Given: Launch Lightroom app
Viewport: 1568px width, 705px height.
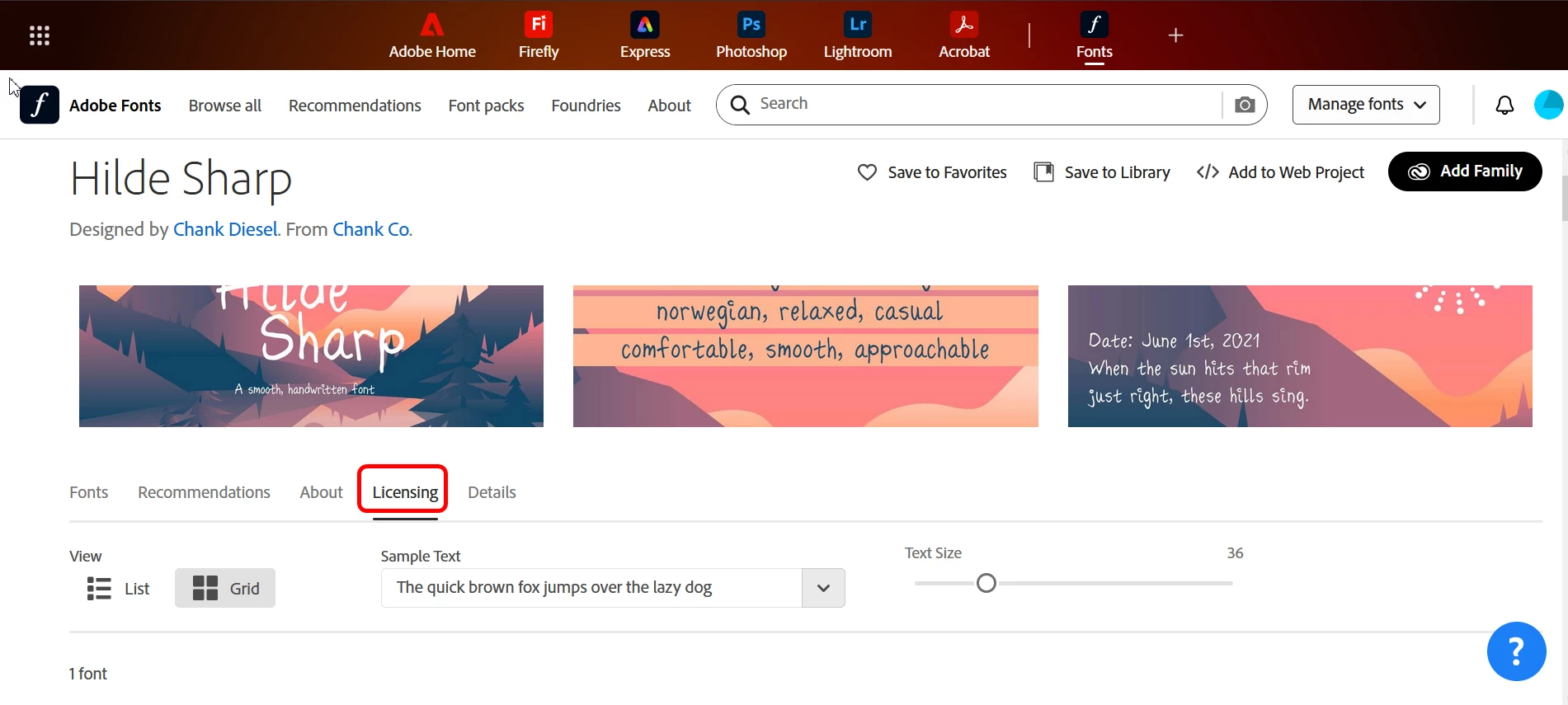Looking at the screenshot, I should [x=858, y=35].
